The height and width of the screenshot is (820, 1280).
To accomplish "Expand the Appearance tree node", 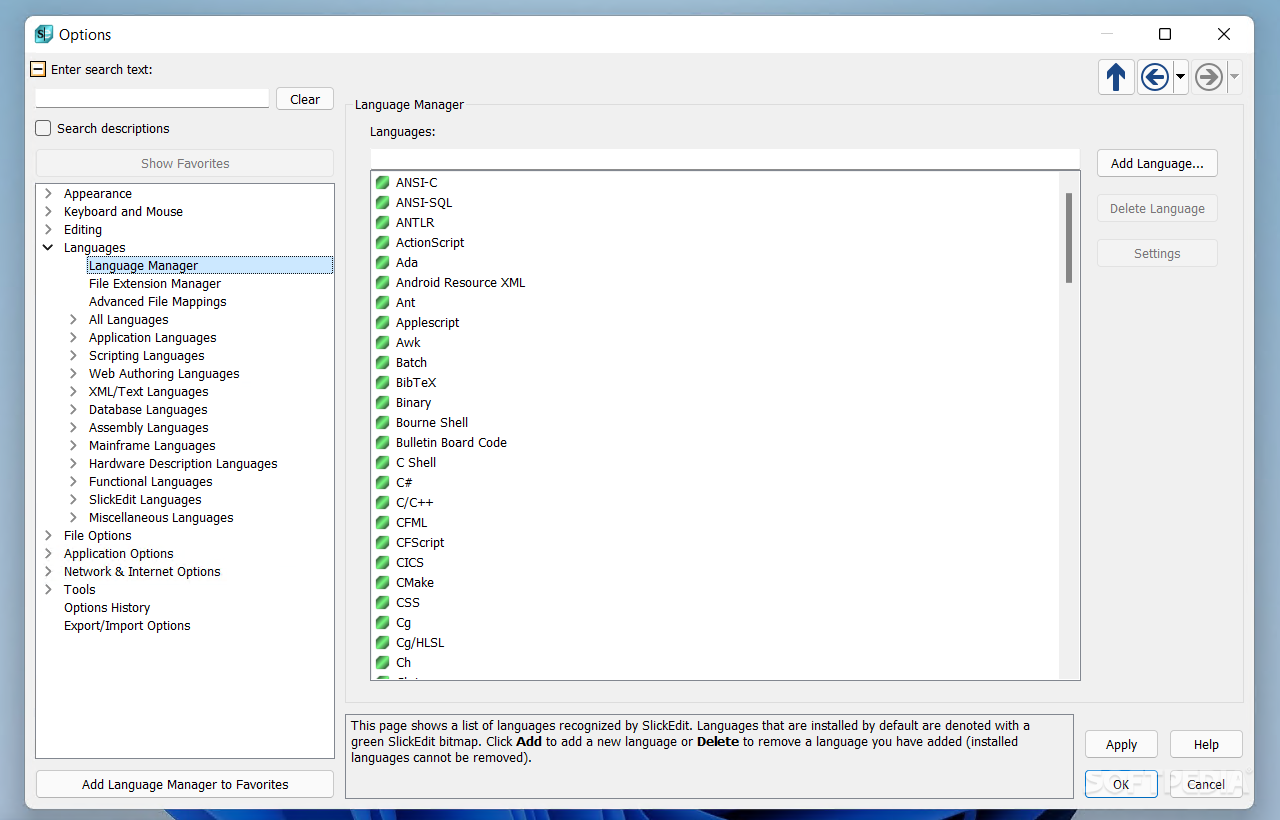I will 48,194.
